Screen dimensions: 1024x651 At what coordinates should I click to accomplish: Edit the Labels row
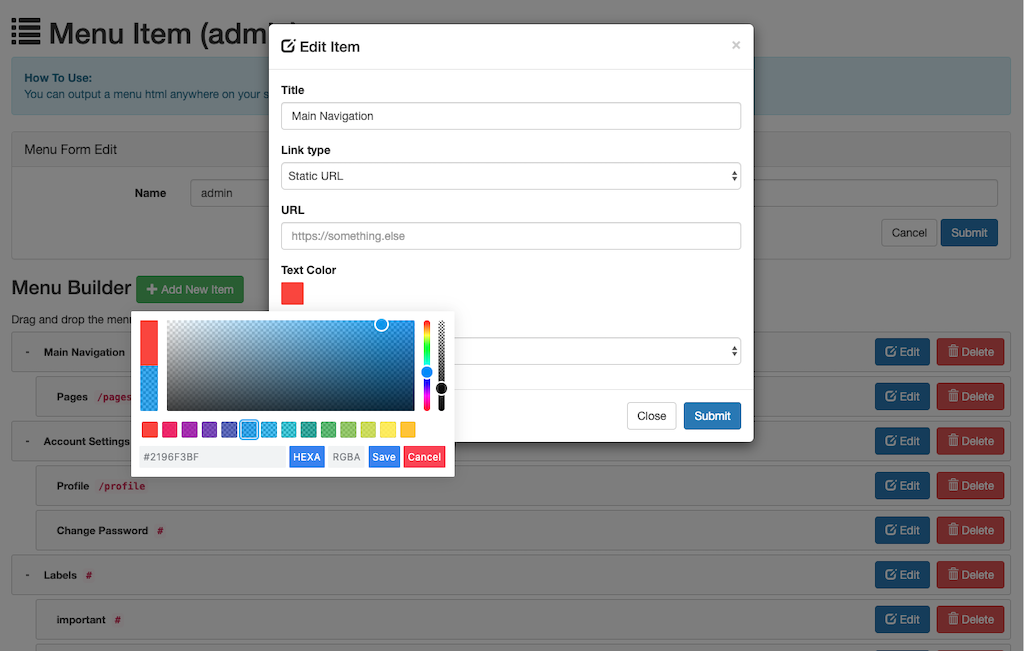[x=902, y=575]
